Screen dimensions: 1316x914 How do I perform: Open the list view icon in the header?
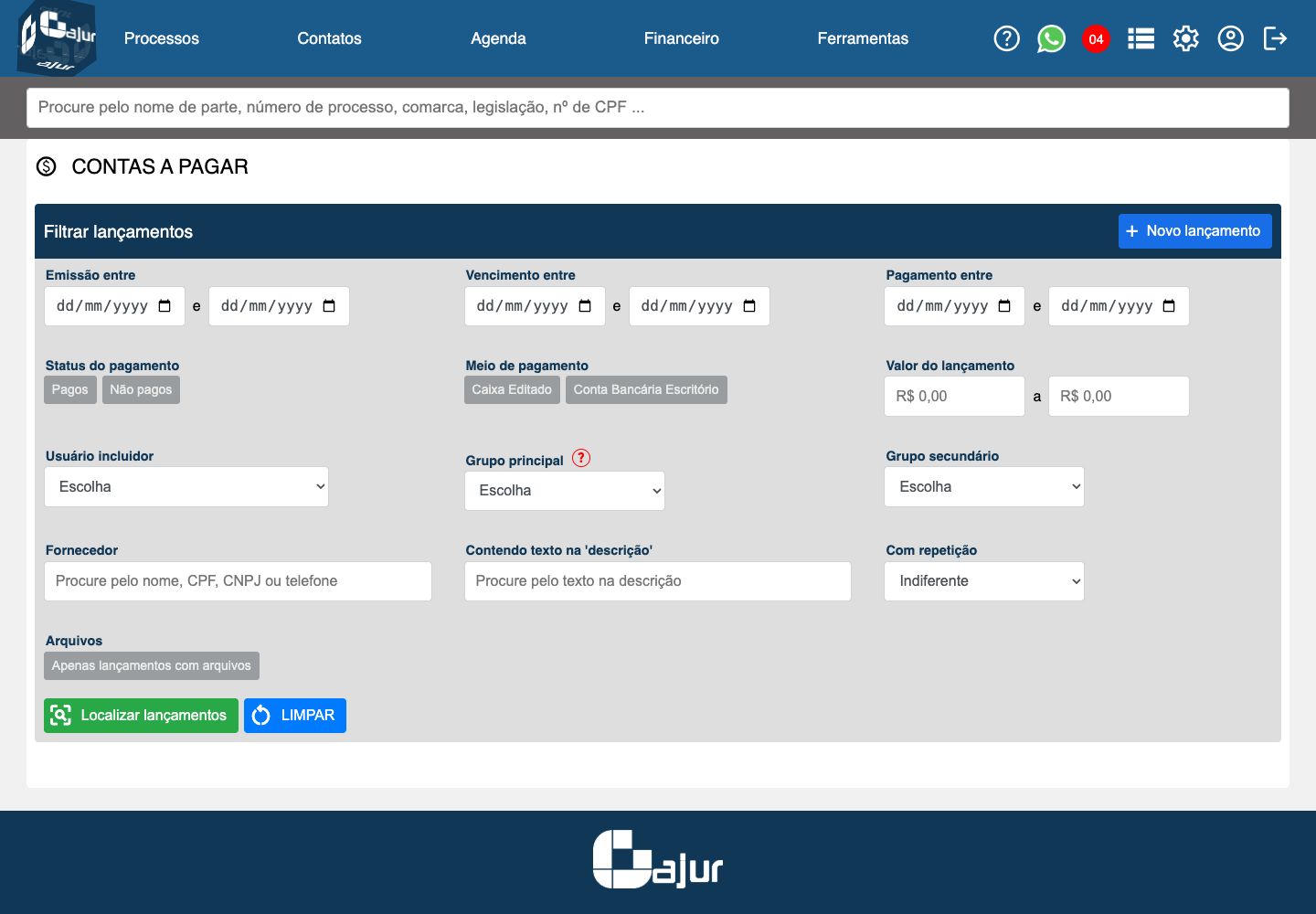coord(1141,38)
